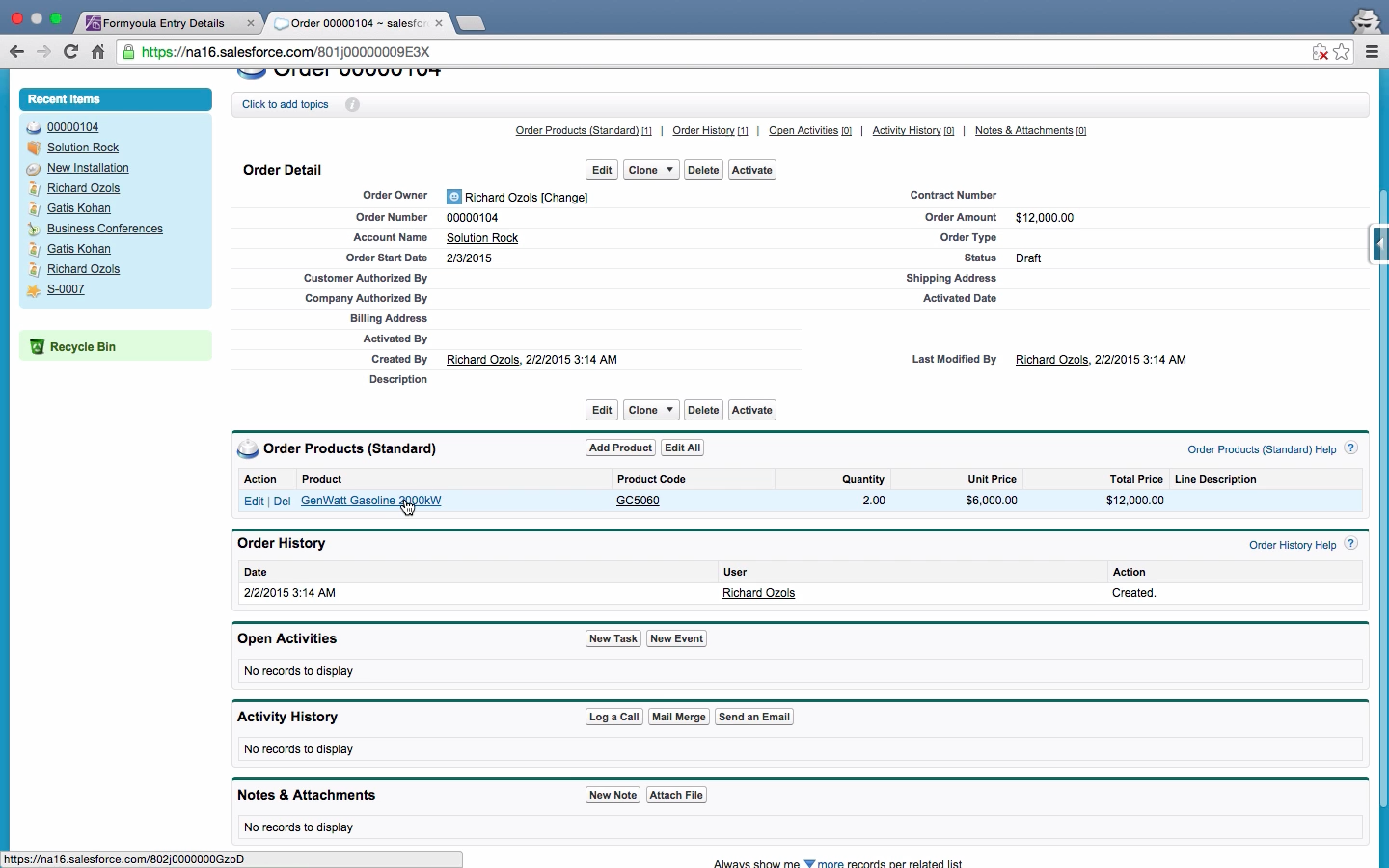Click Send an Email button
This screenshot has width=1389, height=868.
(754, 717)
